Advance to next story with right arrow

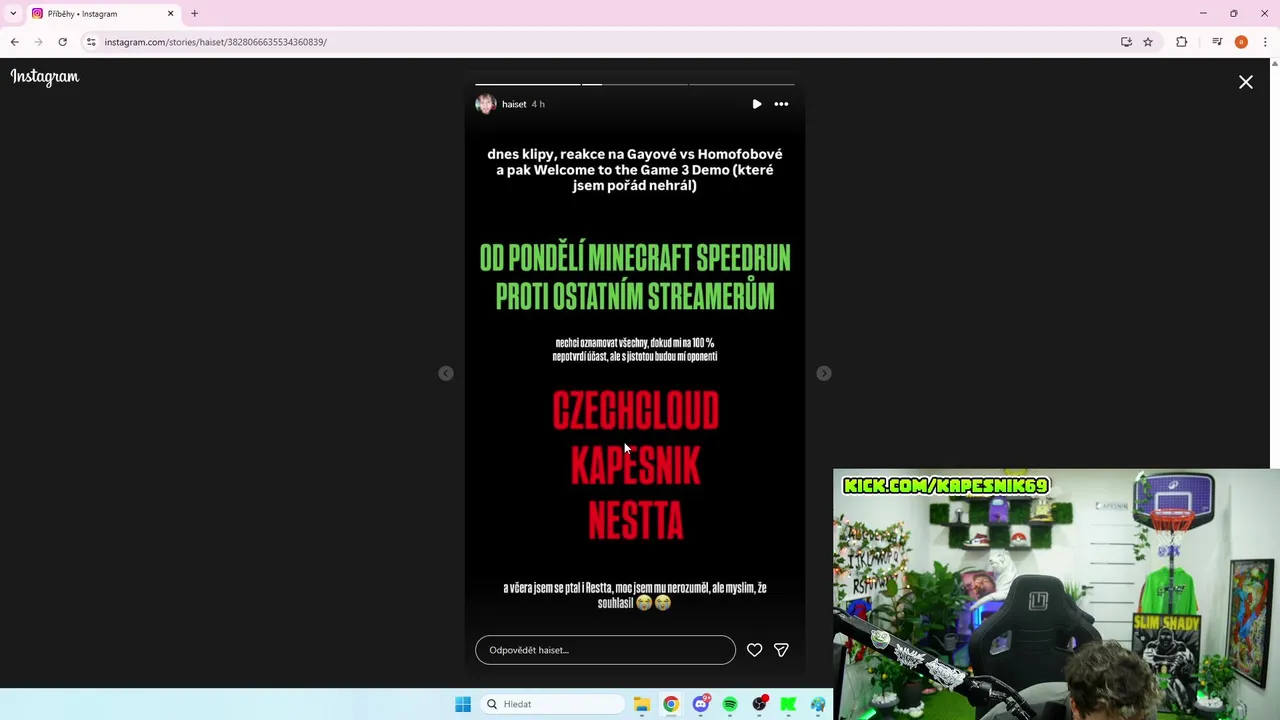824,373
